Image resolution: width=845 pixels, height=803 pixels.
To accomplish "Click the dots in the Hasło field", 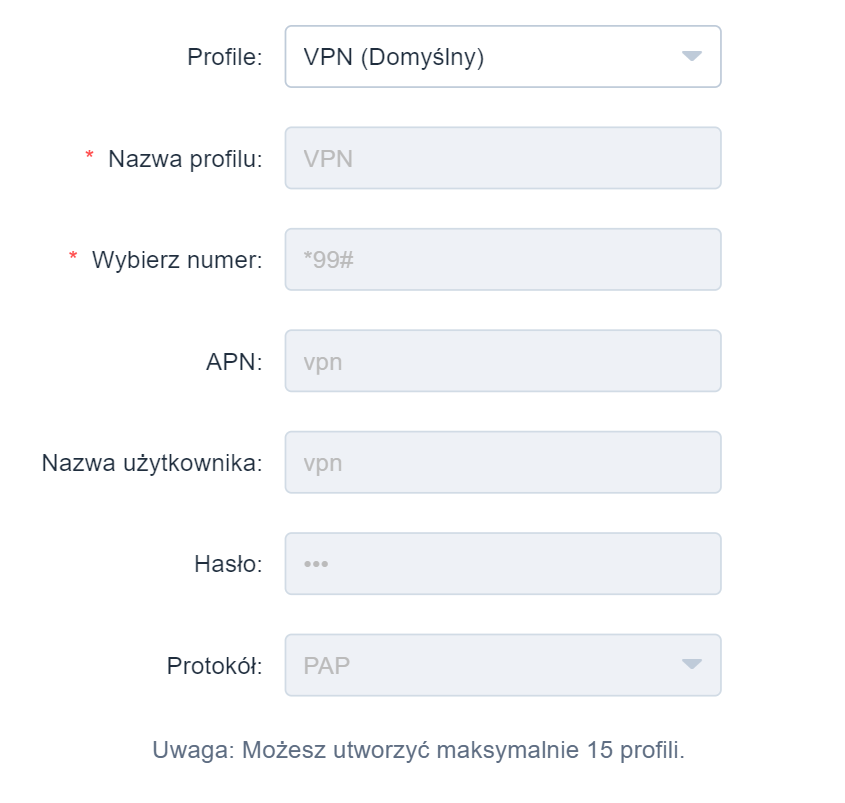I will pyautogui.click(x=316, y=563).
